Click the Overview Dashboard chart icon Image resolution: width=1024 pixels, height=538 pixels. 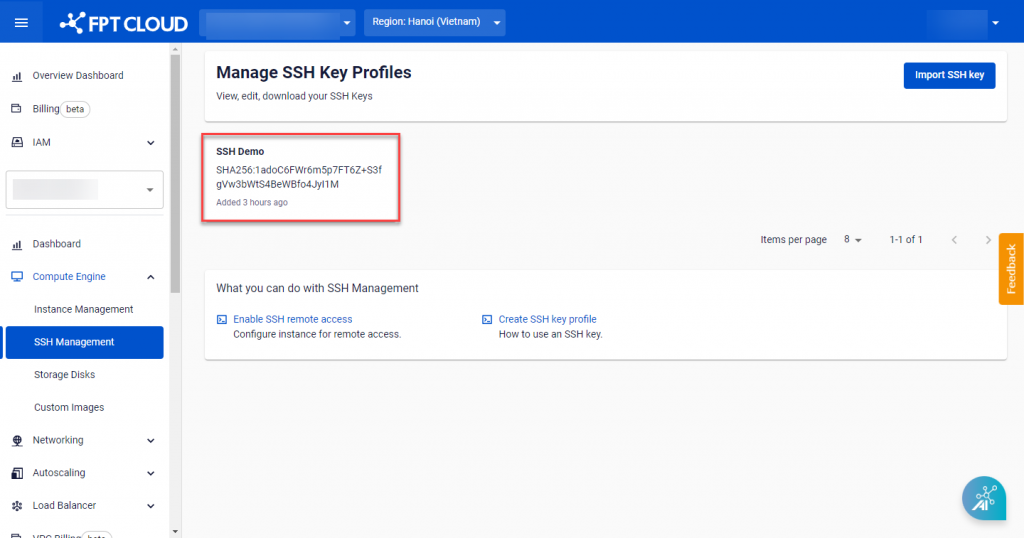pos(17,76)
